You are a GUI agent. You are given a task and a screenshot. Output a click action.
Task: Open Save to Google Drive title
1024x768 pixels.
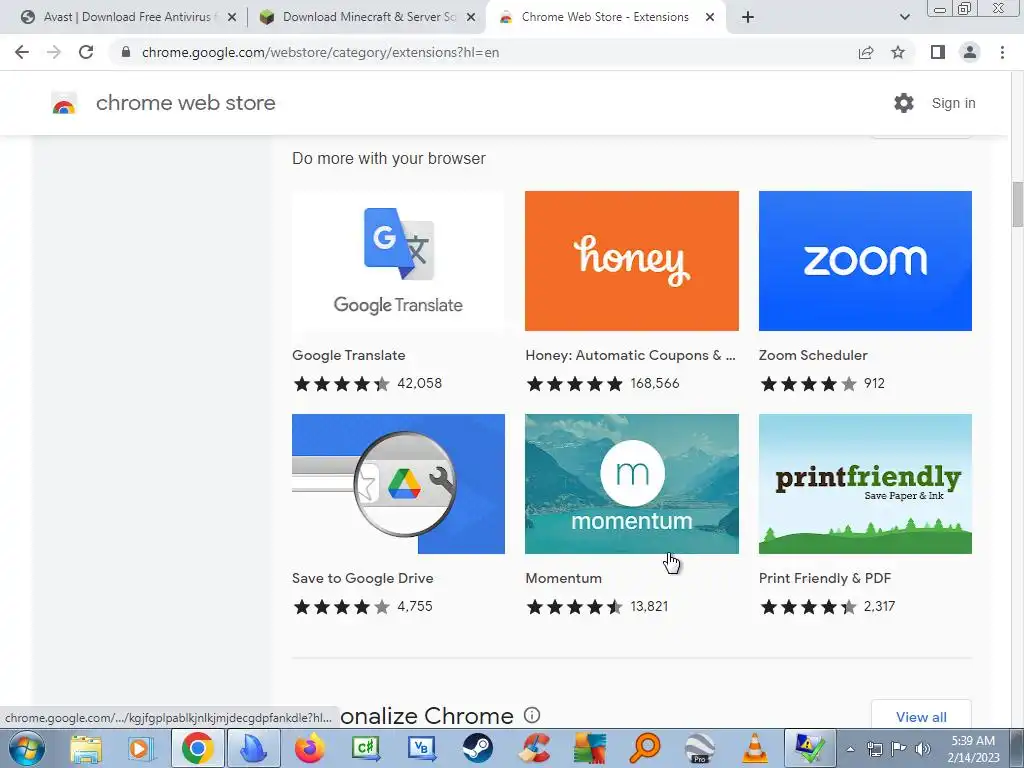tap(362, 578)
